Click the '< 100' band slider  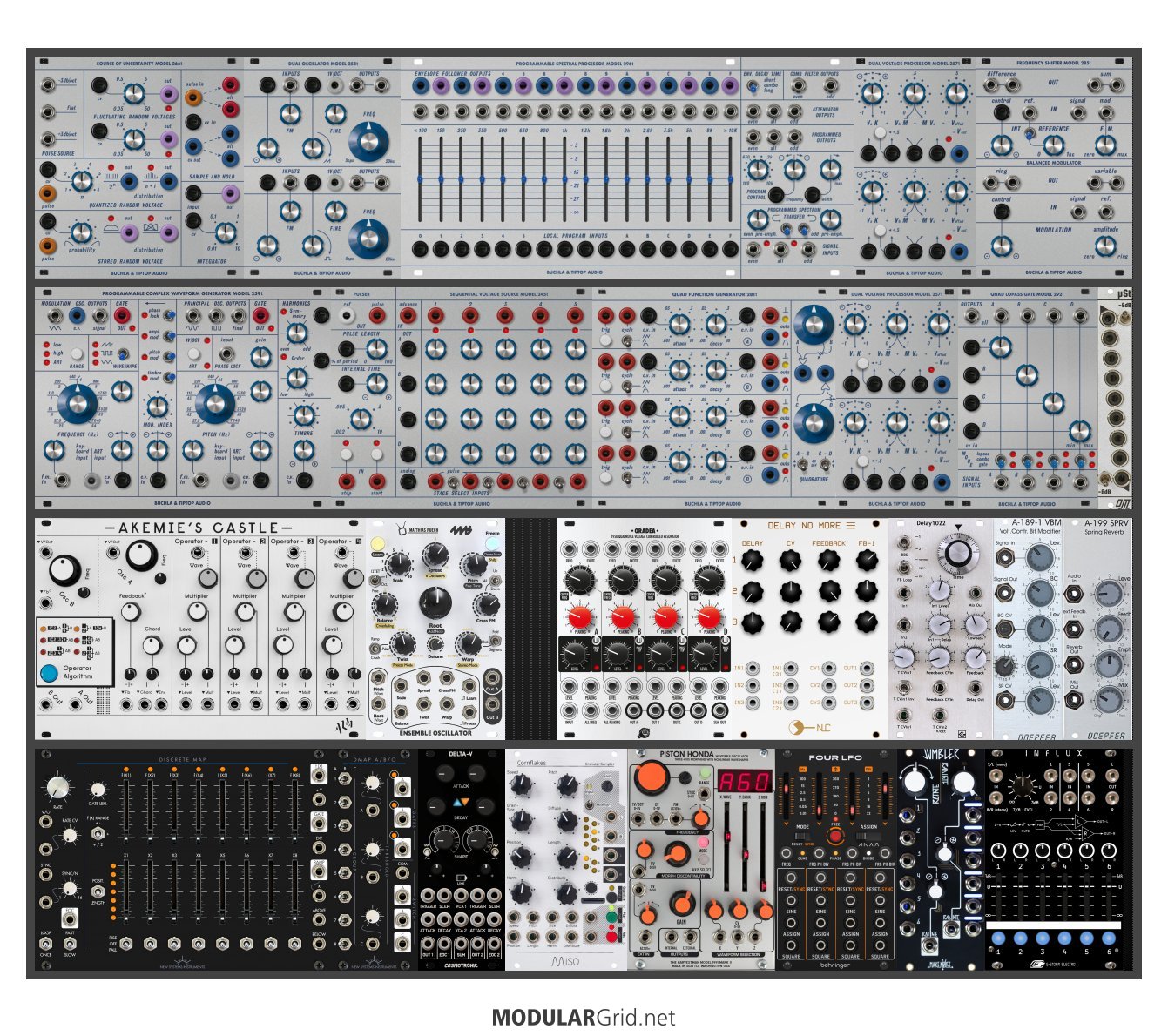(420, 178)
